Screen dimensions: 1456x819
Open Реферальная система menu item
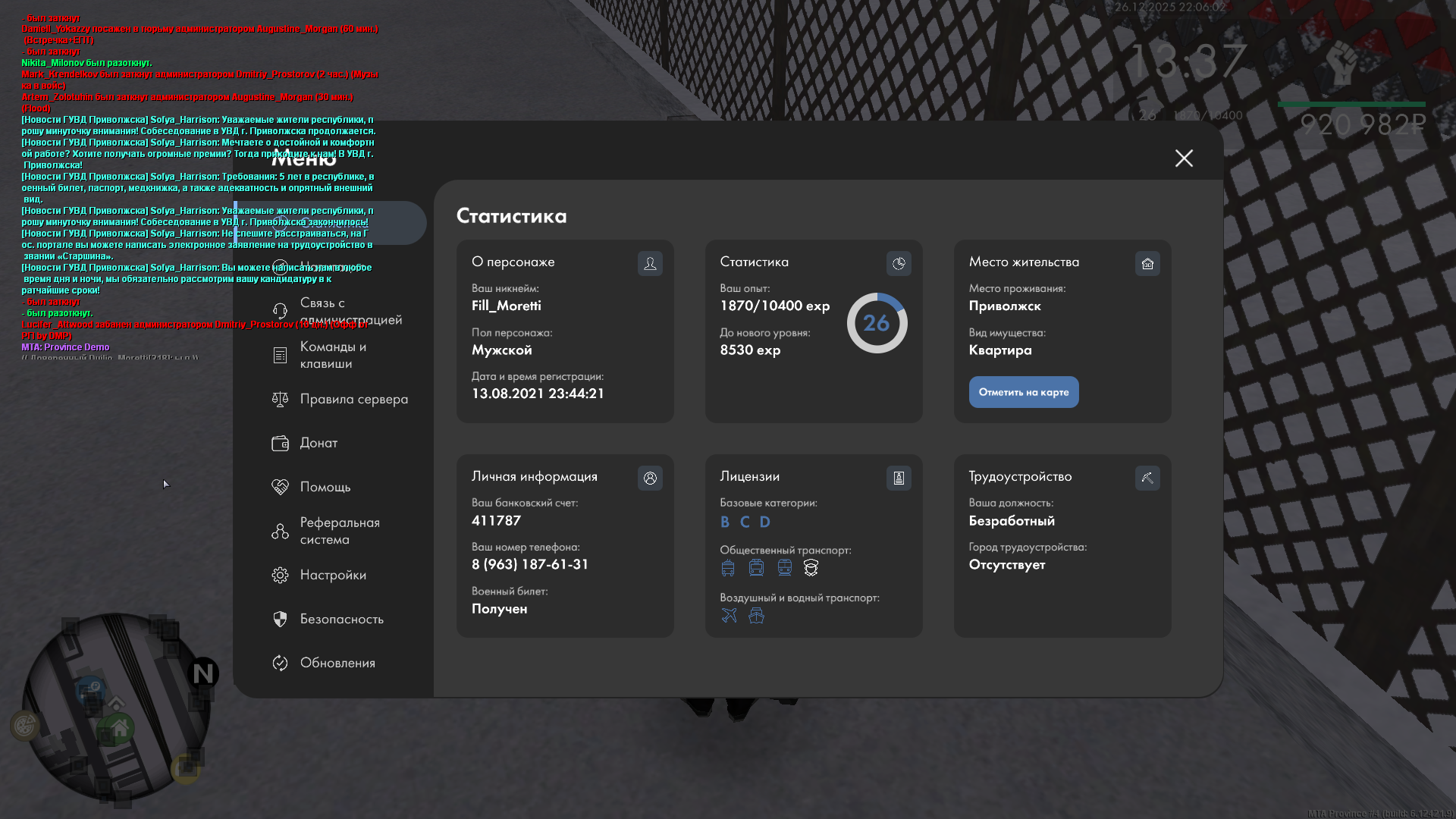coord(339,531)
